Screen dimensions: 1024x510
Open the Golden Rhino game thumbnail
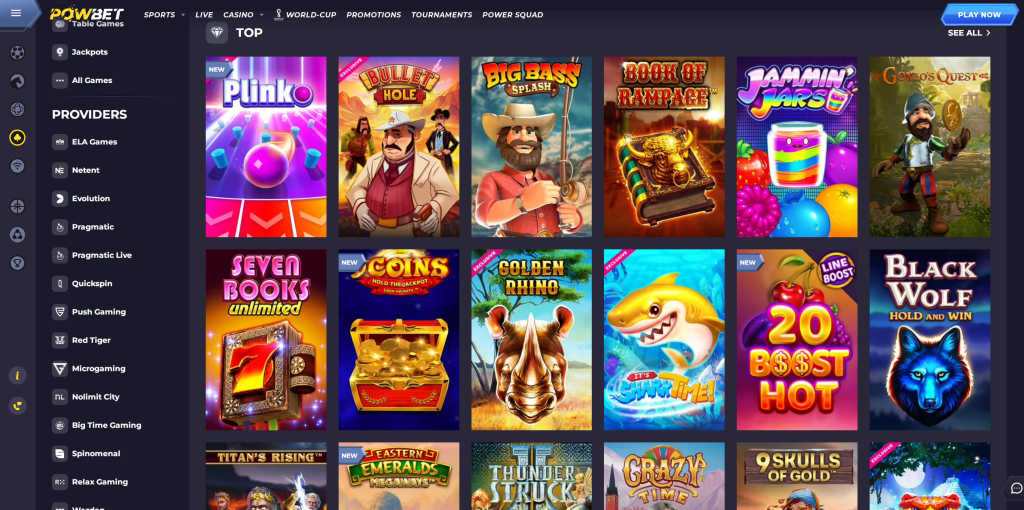coord(532,340)
